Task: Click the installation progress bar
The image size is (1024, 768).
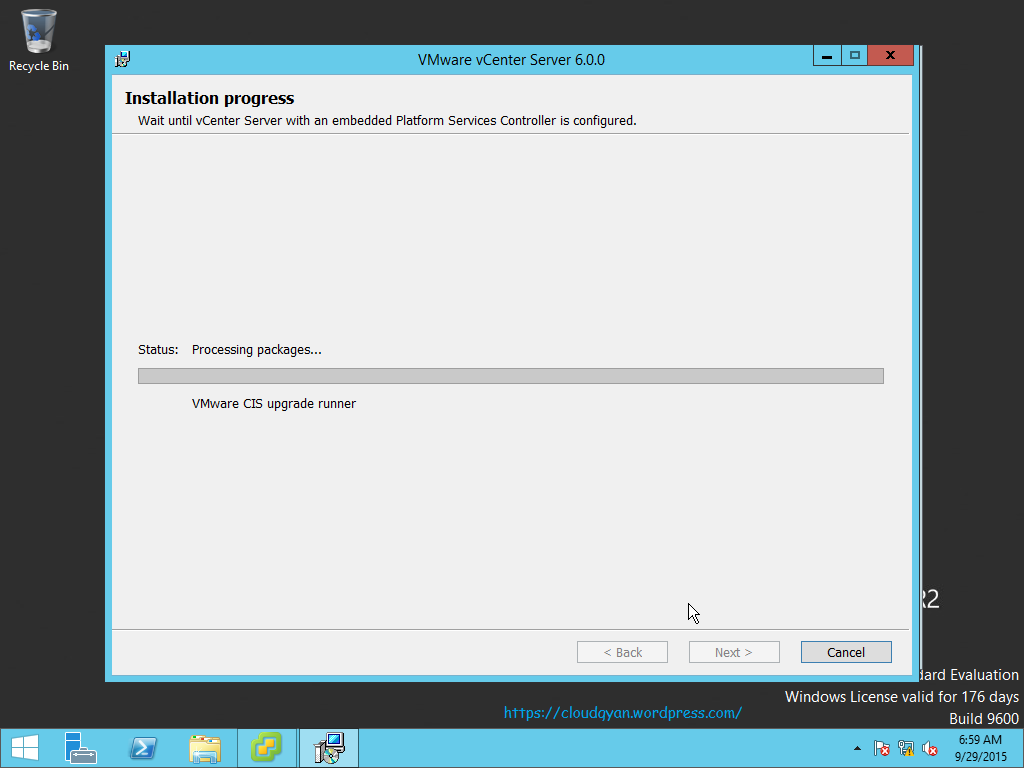Action: point(510,375)
